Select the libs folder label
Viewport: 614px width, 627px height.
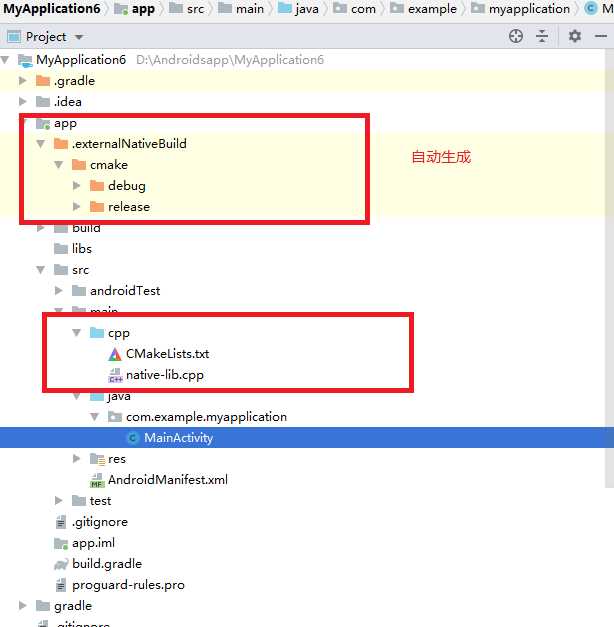pyautogui.click(x=82, y=249)
